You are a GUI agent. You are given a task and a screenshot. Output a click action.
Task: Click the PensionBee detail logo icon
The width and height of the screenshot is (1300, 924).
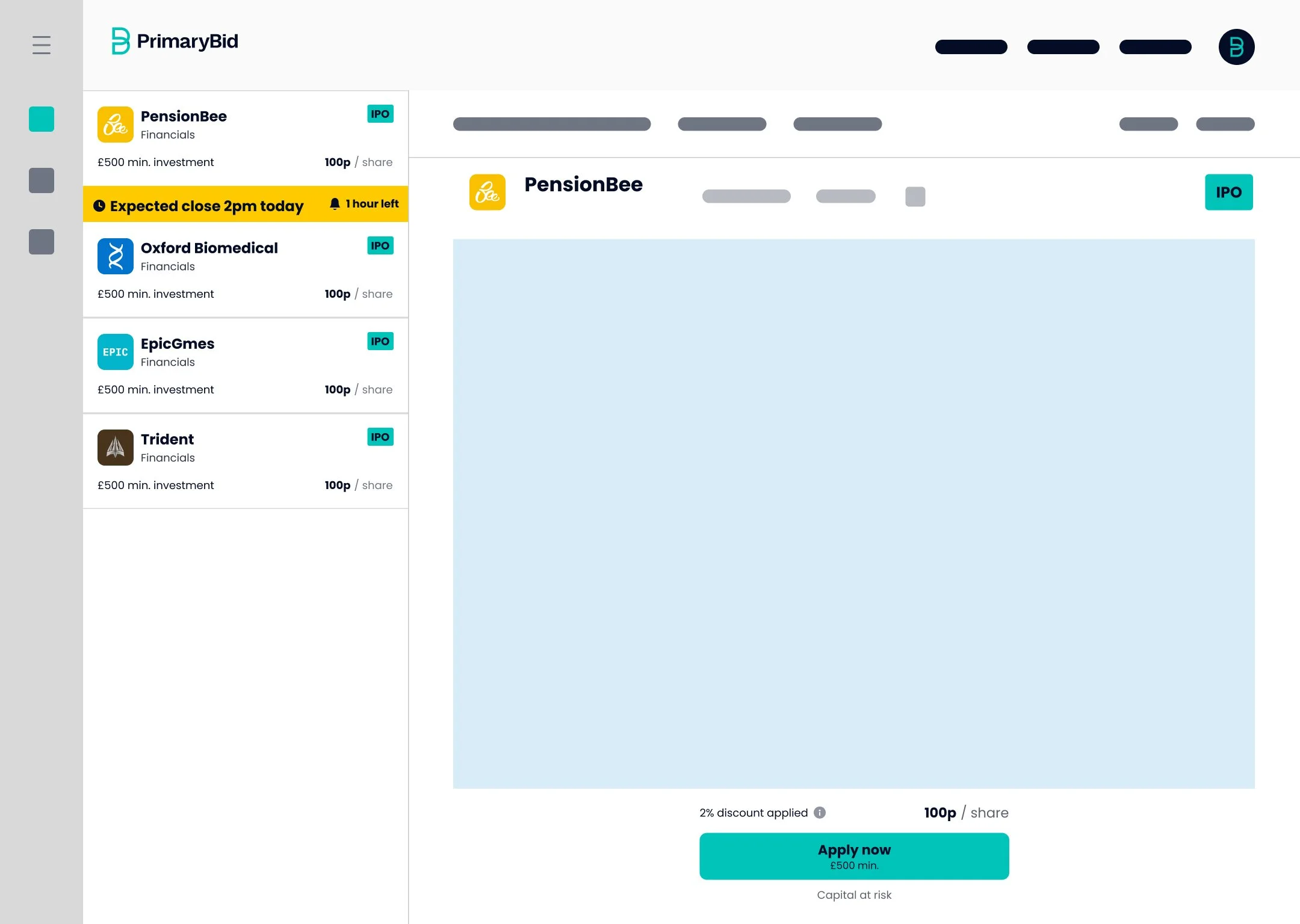coord(487,192)
